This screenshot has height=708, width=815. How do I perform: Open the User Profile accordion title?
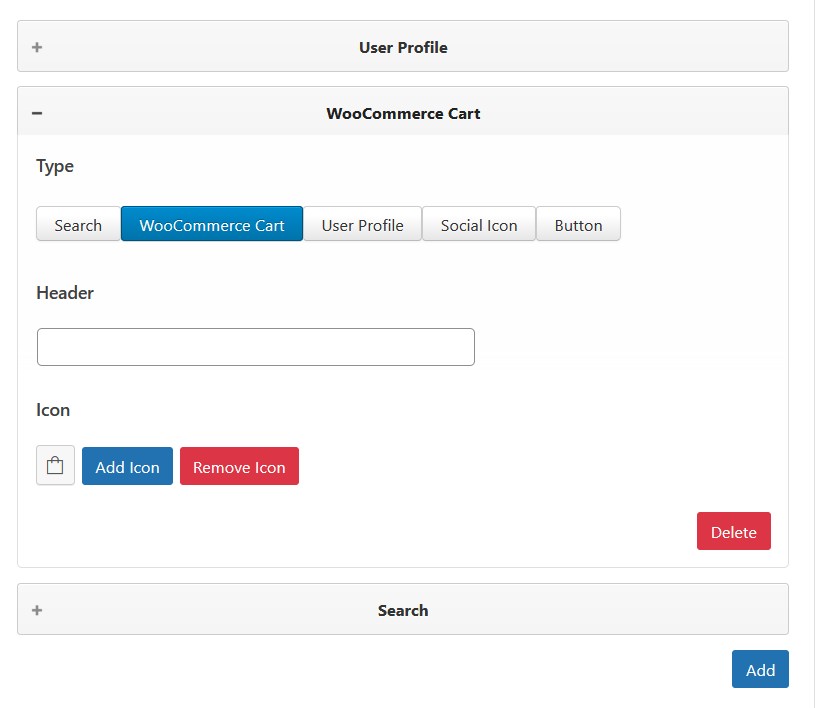[x=403, y=47]
